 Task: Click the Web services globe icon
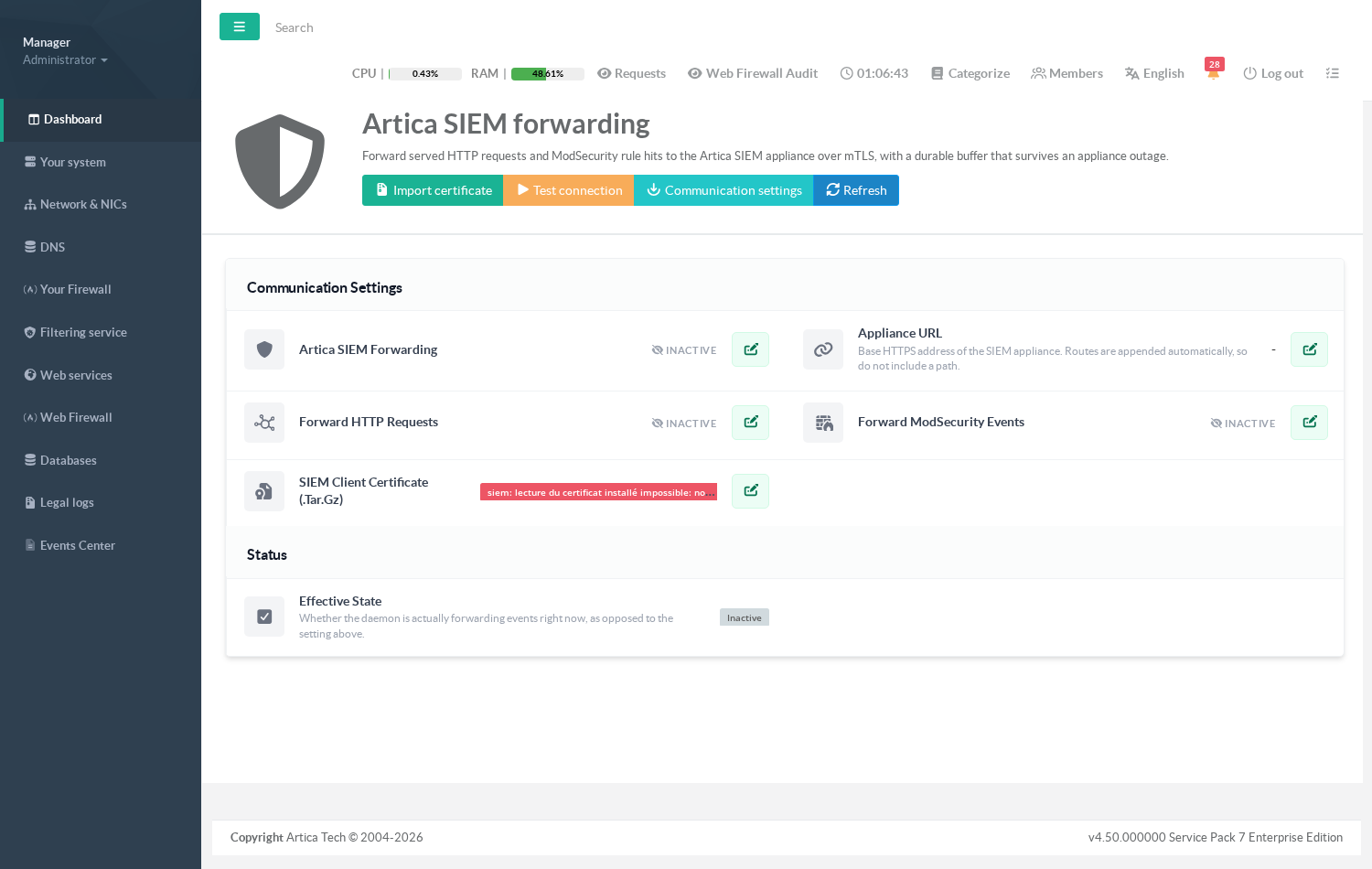[x=30, y=375]
